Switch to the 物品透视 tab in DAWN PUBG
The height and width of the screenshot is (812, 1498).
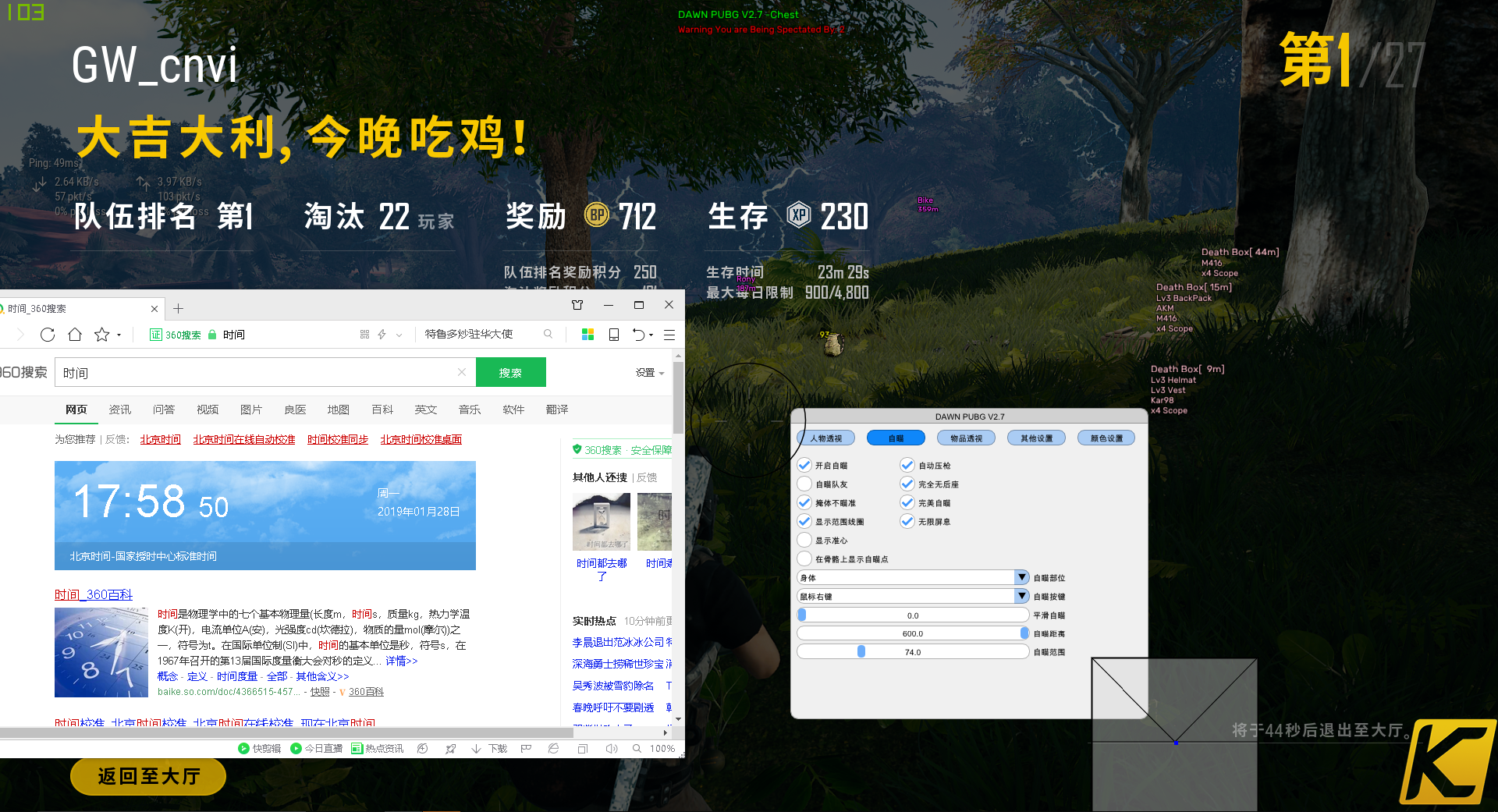tap(967, 438)
